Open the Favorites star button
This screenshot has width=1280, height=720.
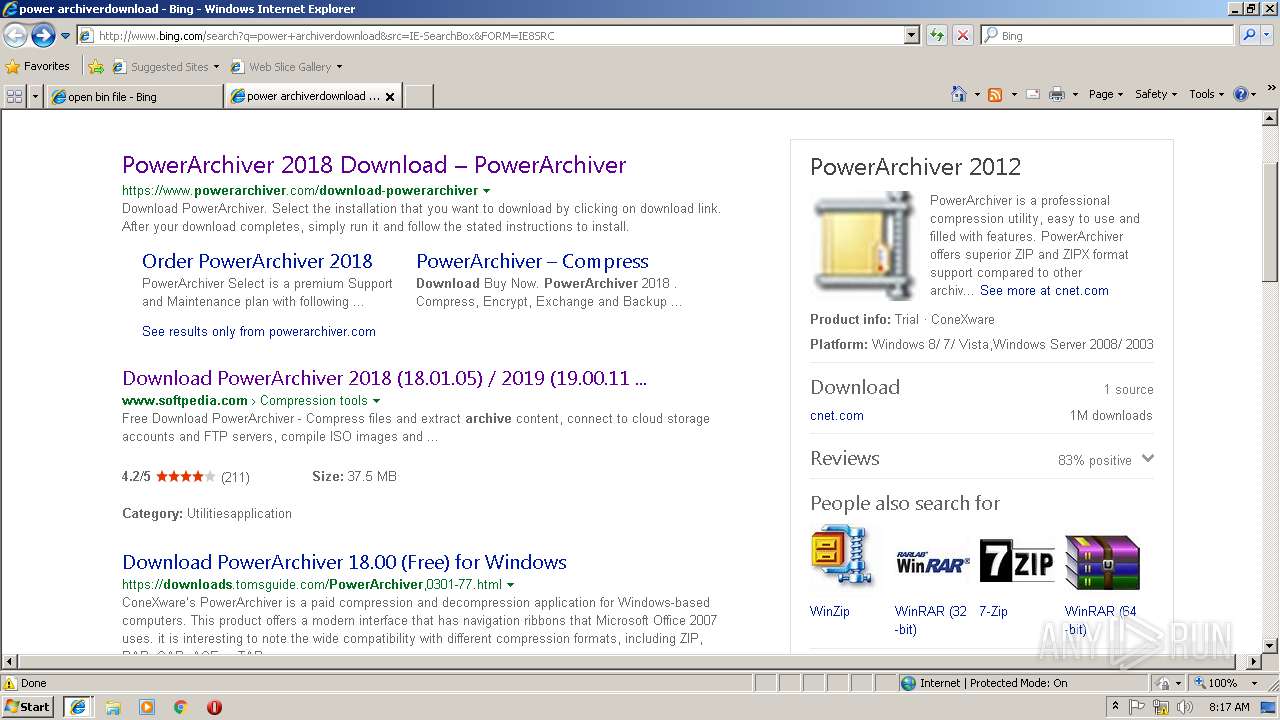click(37, 66)
